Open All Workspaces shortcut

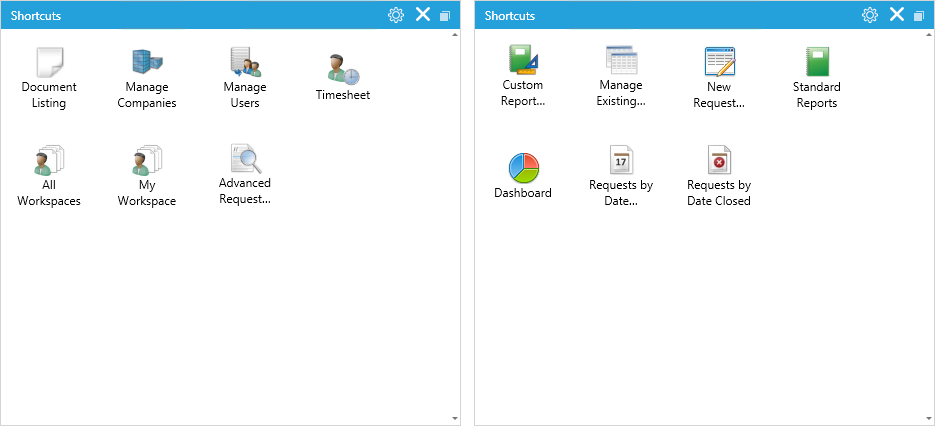point(49,176)
